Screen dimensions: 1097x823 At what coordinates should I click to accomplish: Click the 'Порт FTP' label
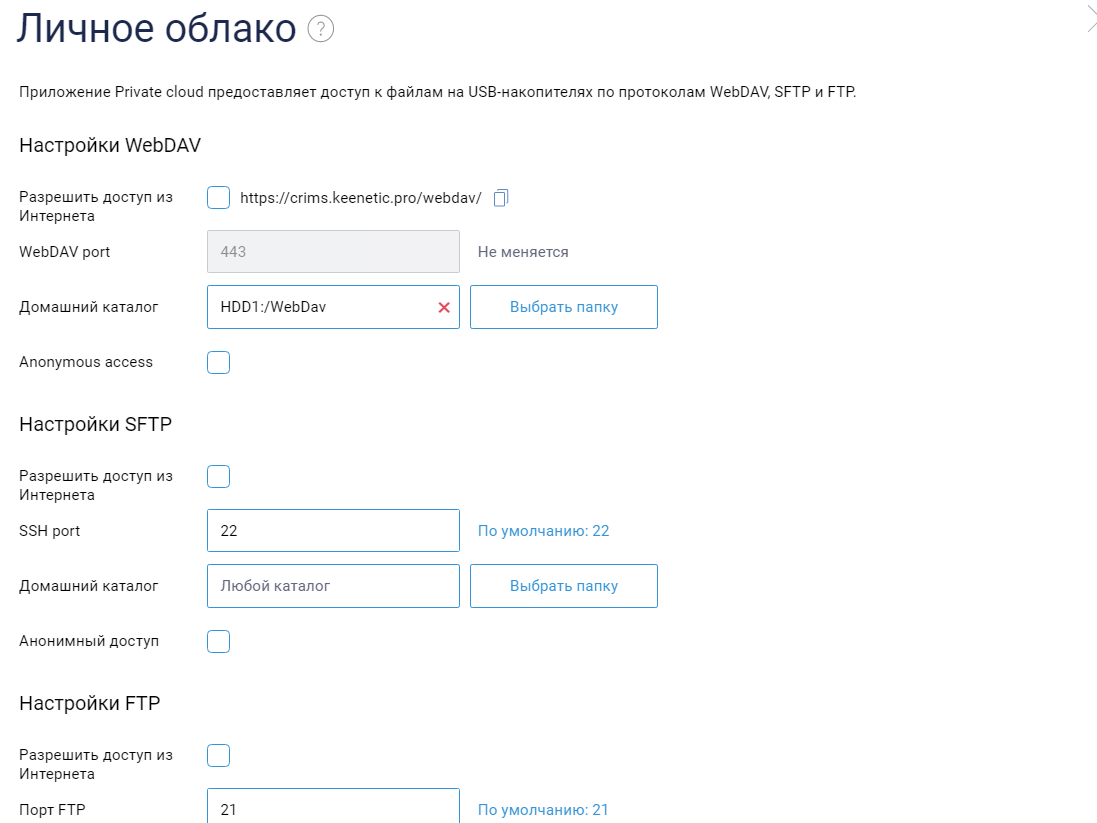52,810
